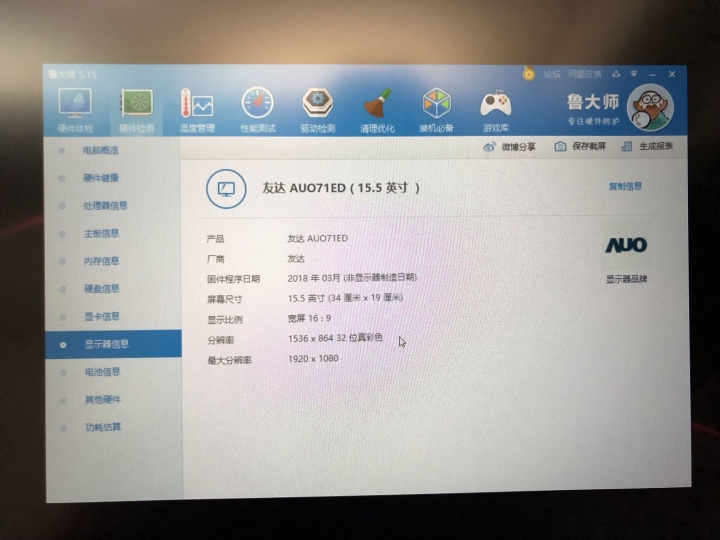Screen dimensions: 720x540
Task: Click the gold medal icon in title bar
Action: pyautogui.click(x=529, y=73)
